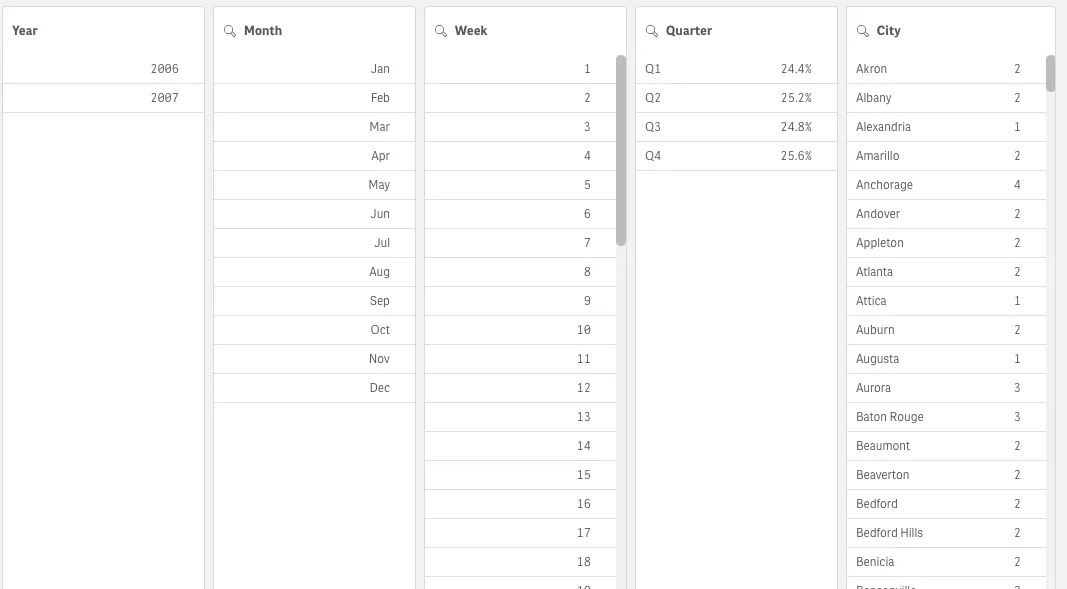Open search in the Week filter pane

click(441, 31)
